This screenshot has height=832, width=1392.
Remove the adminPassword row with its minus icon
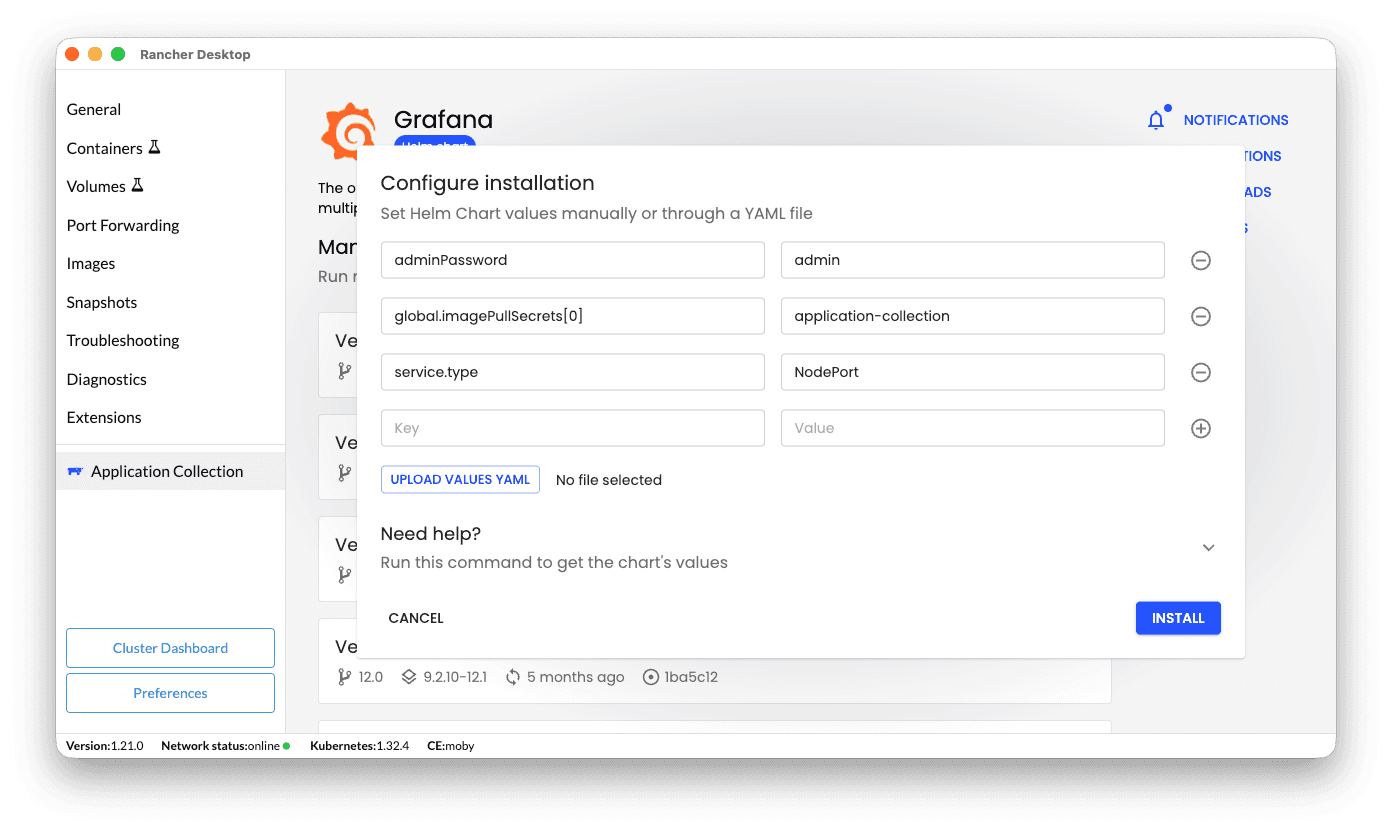click(1200, 260)
